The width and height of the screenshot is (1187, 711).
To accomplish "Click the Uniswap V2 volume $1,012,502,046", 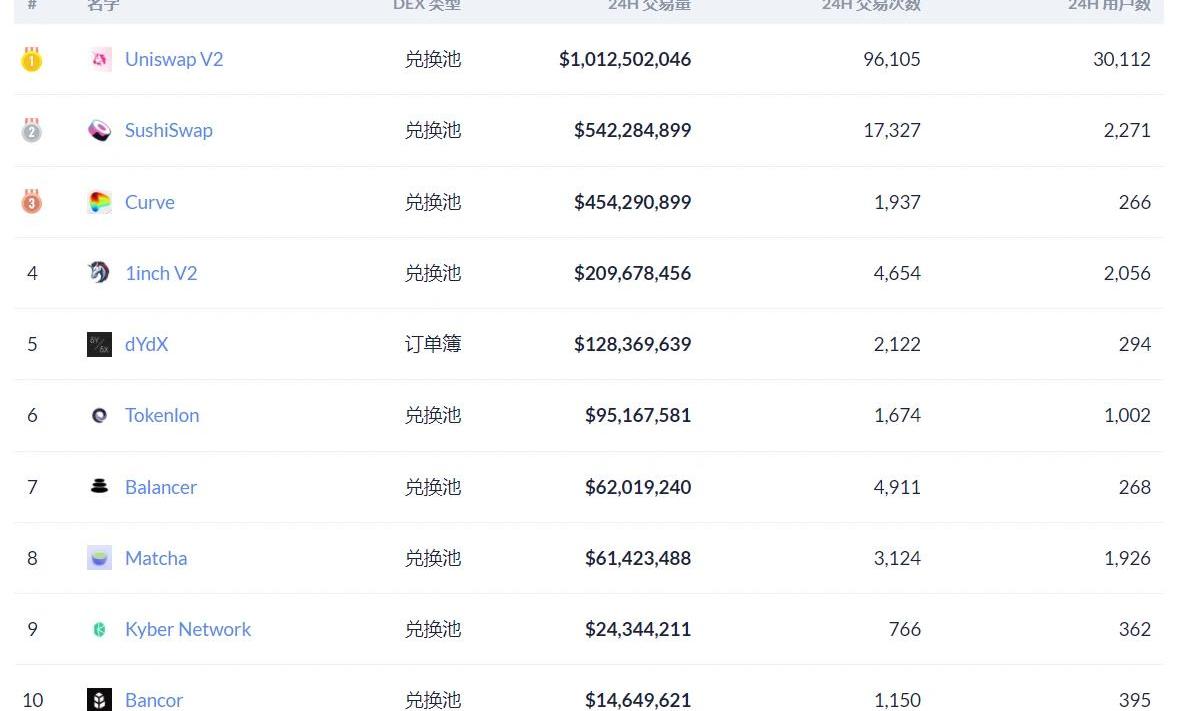I will (625, 60).
